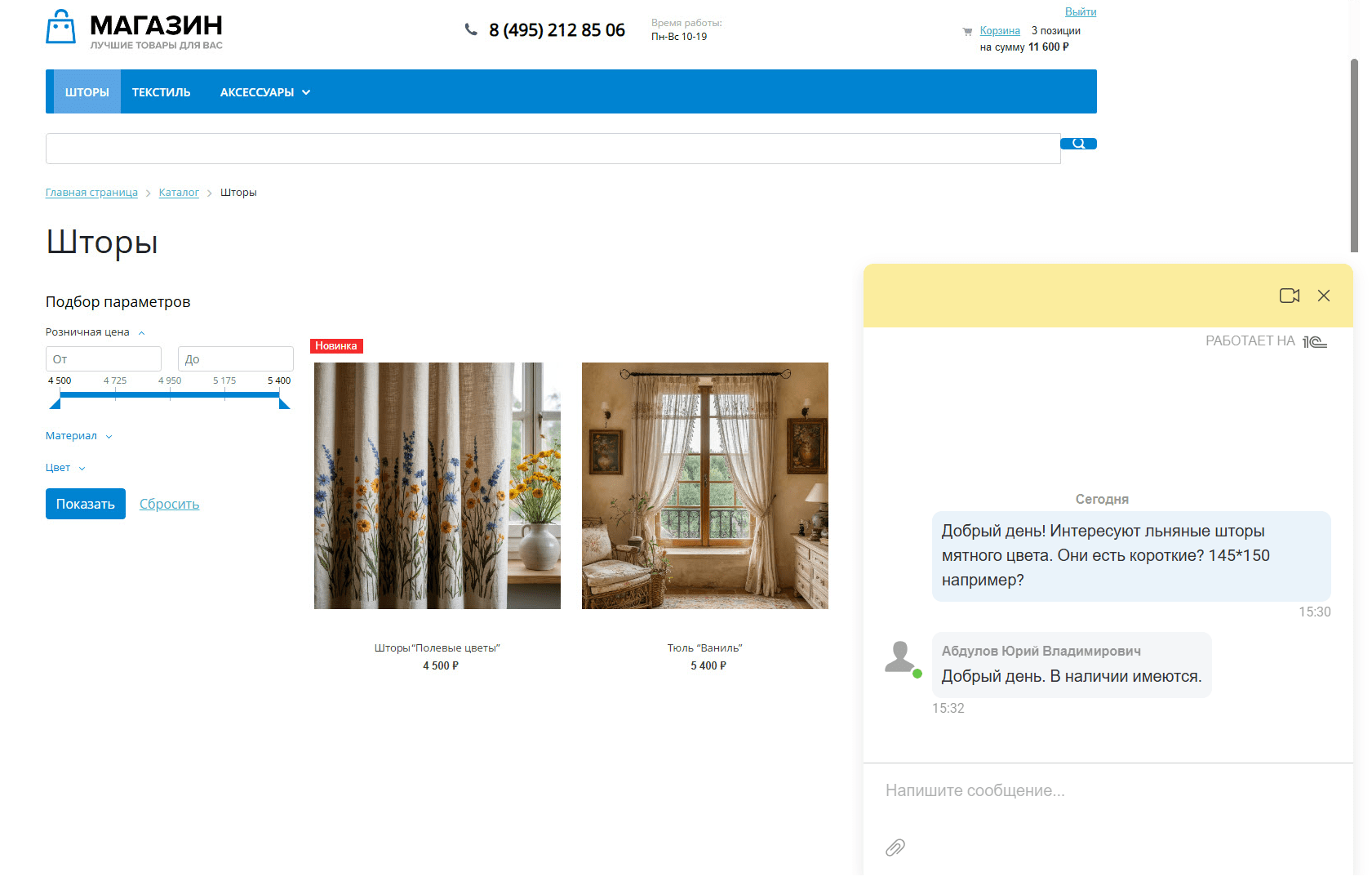This screenshot has height=881, width=1372.
Task: Click the Сбросить link
Action: coord(169,504)
